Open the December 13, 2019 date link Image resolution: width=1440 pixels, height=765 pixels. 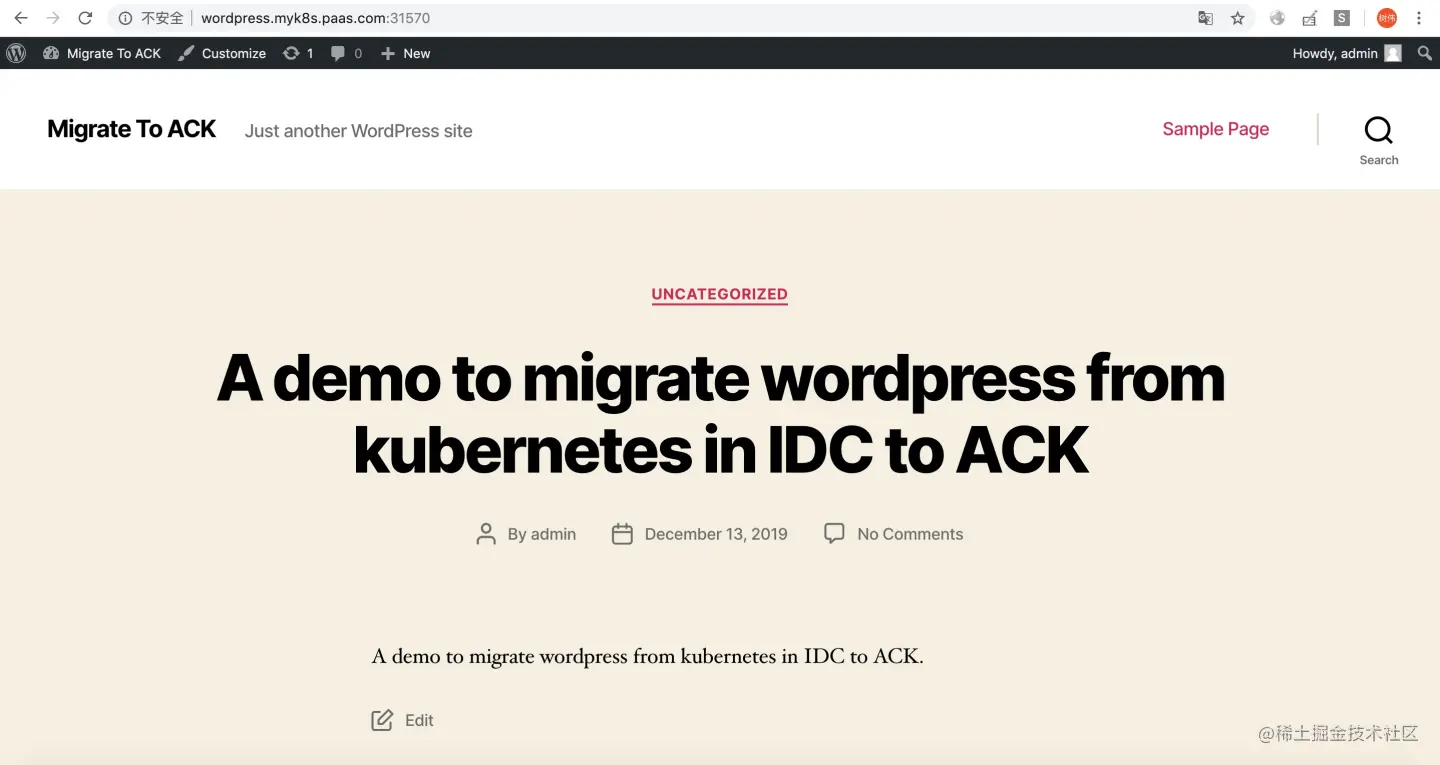(x=716, y=534)
